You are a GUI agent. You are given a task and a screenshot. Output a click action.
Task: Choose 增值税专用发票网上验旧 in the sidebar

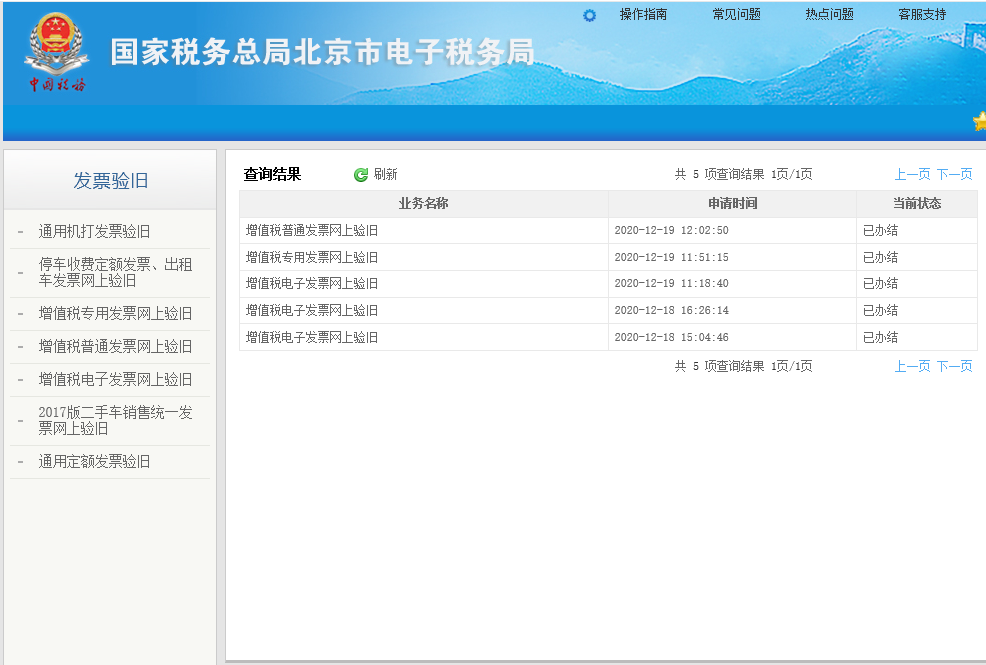[x=115, y=314]
